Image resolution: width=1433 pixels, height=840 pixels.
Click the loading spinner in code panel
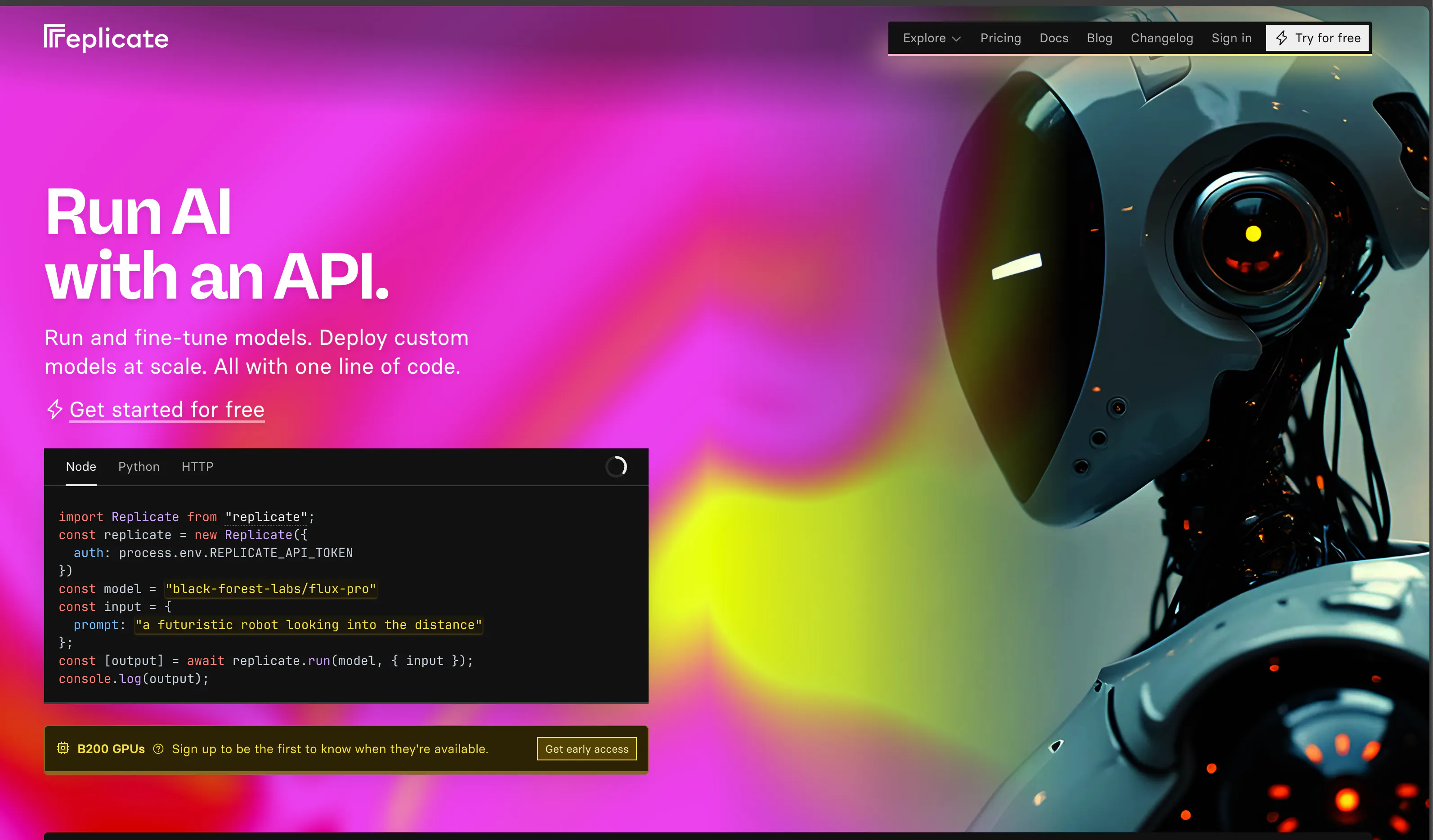(x=616, y=467)
